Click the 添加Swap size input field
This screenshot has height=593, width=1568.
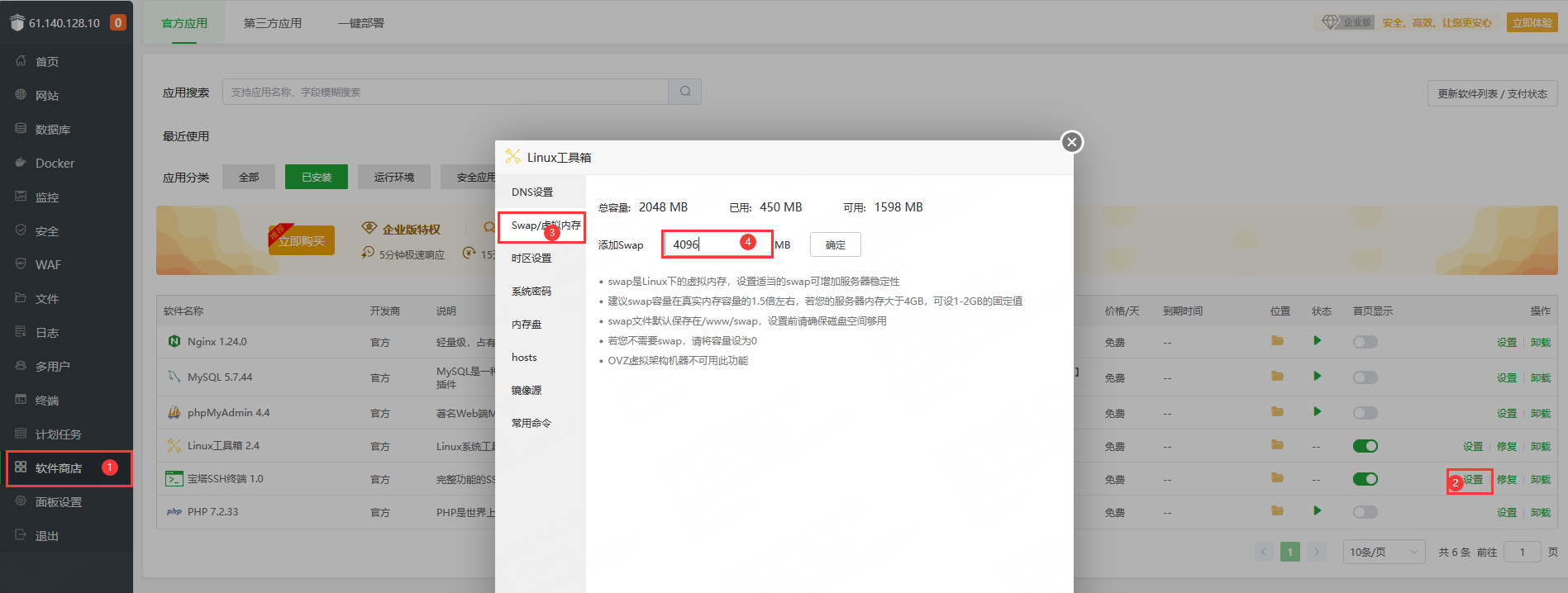click(x=717, y=244)
